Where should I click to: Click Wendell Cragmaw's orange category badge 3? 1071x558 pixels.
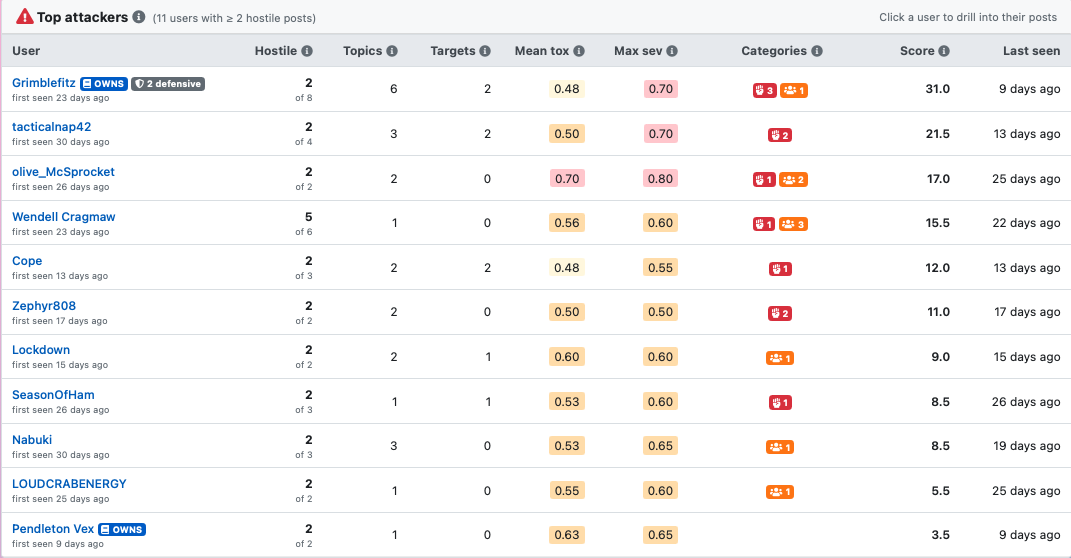click(x=794, y=224)
